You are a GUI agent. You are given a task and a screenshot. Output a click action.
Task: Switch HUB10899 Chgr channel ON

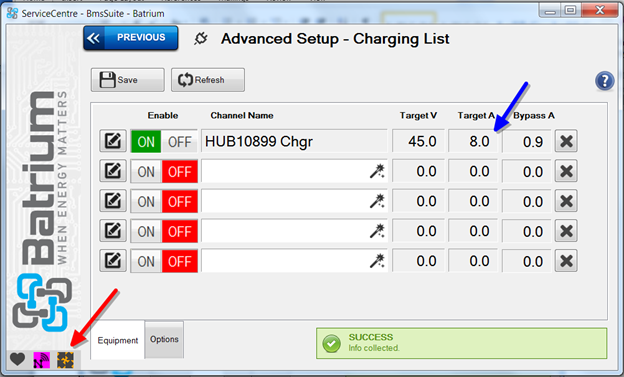(146, 141)
